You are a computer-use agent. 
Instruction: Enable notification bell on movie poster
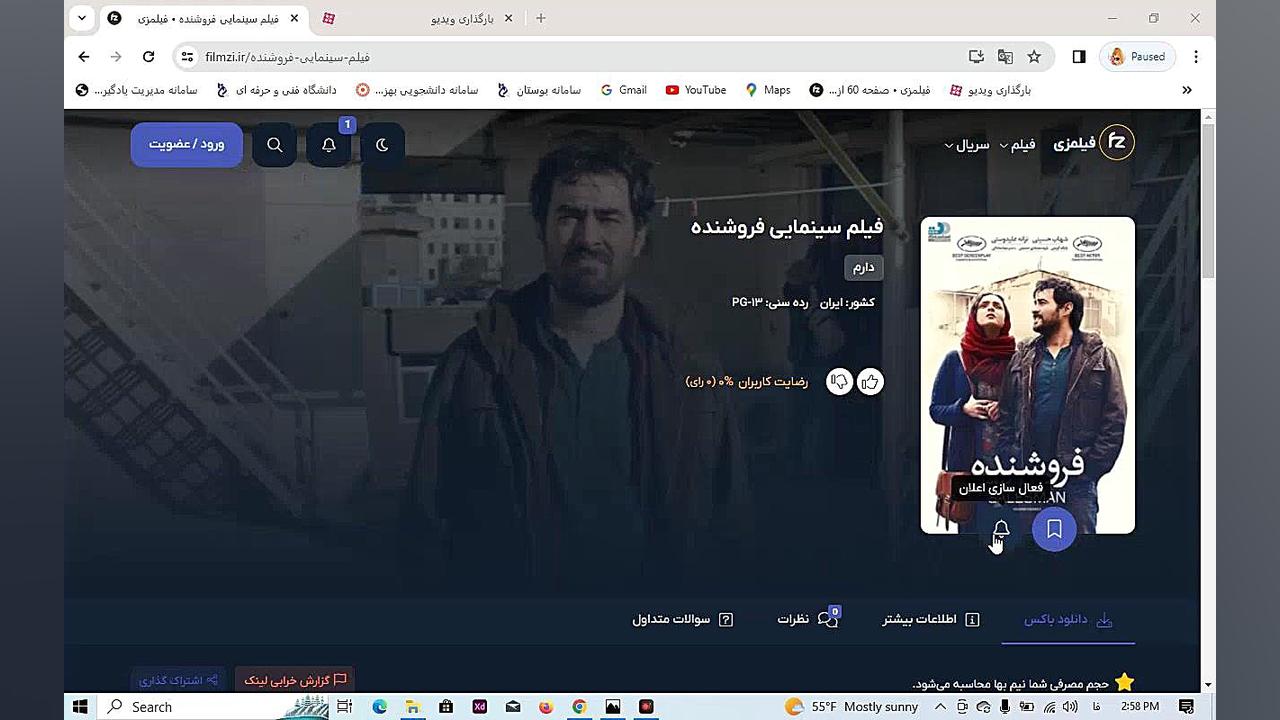coord(1001,529)
